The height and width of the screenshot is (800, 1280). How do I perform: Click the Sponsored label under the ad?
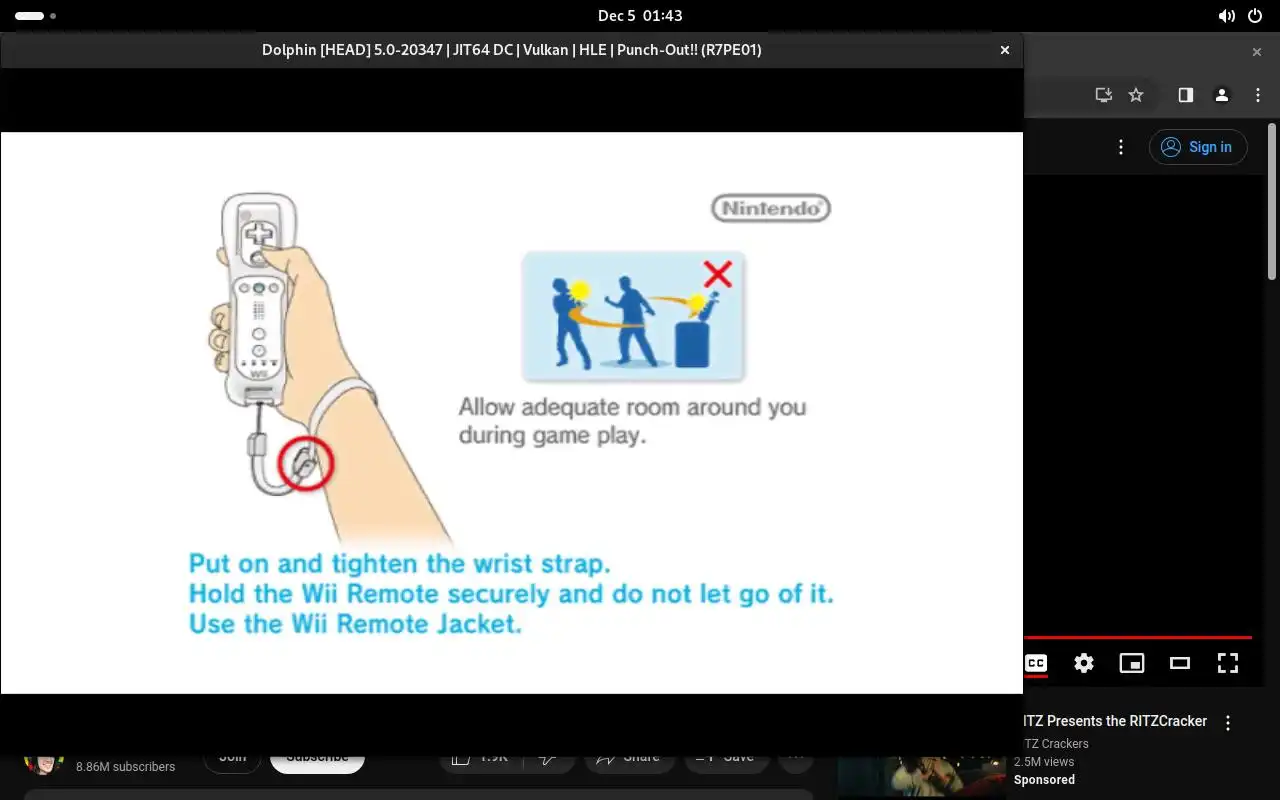[x=1044, y=780]
